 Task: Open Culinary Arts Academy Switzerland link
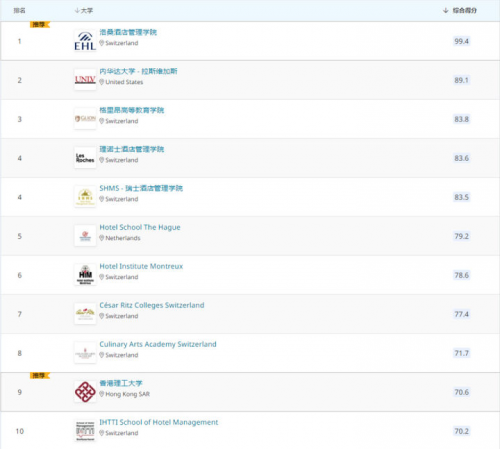158,344
